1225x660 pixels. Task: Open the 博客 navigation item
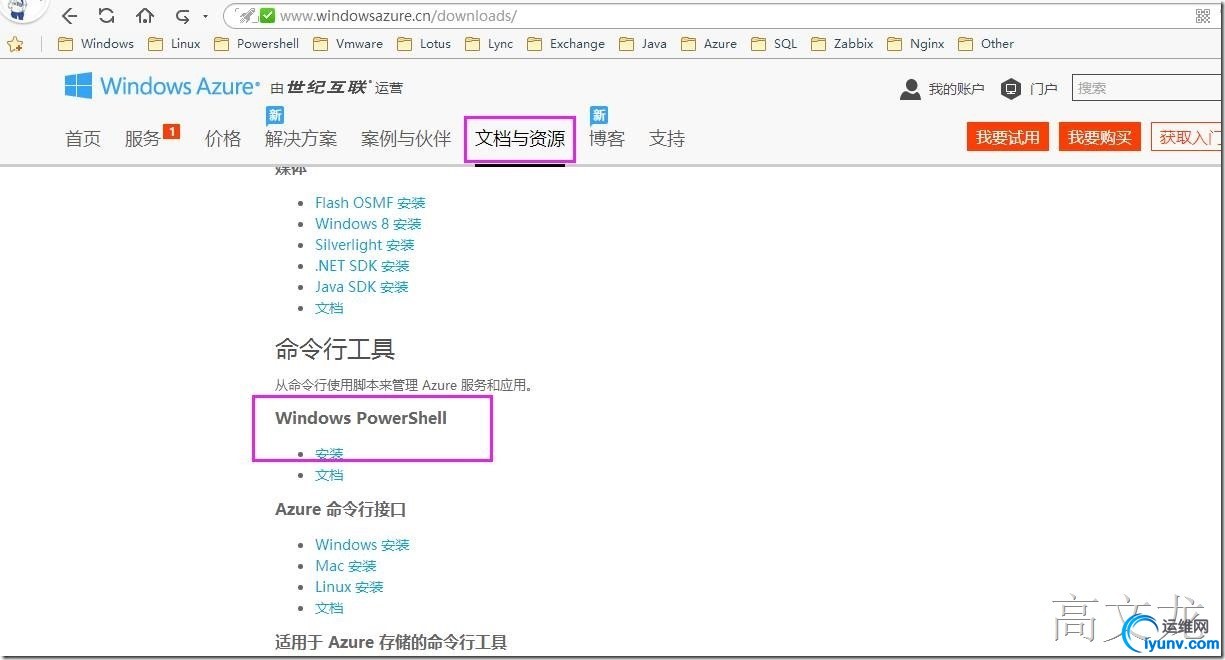coord(607,139)
